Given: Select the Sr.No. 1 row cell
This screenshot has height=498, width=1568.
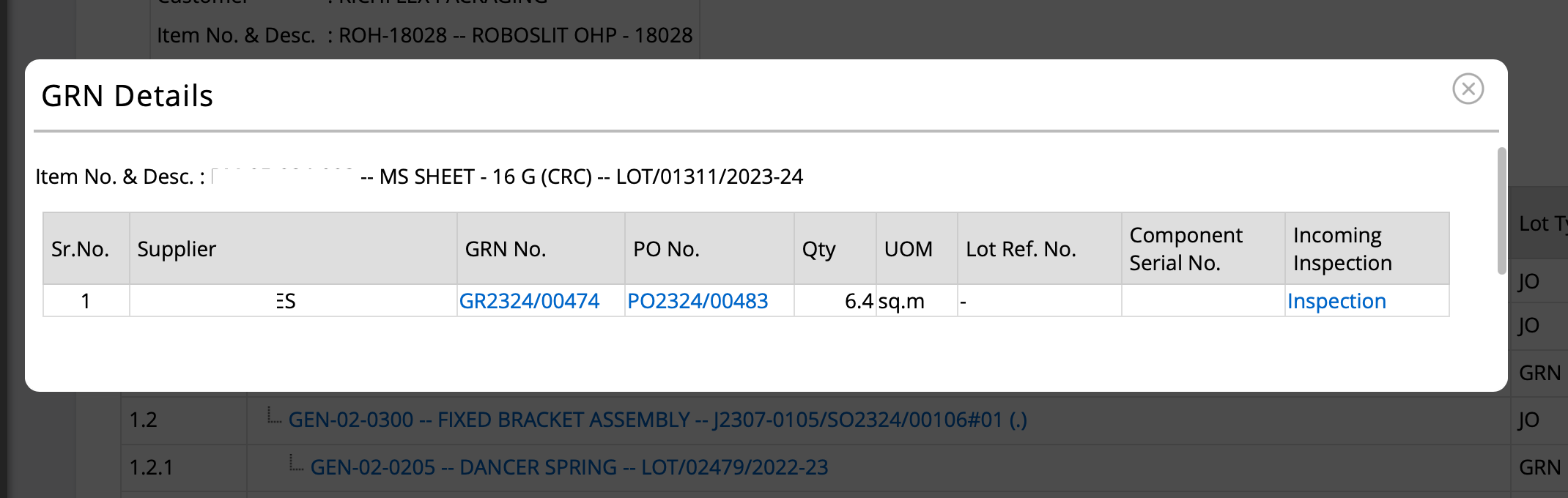Looking at the screenshot, I should click(86, 301).
